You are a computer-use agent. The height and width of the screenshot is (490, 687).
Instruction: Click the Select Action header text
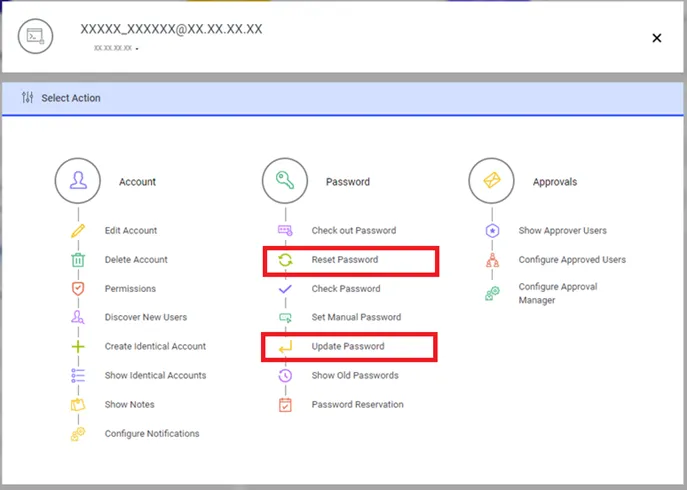click(x=71, y=98)
